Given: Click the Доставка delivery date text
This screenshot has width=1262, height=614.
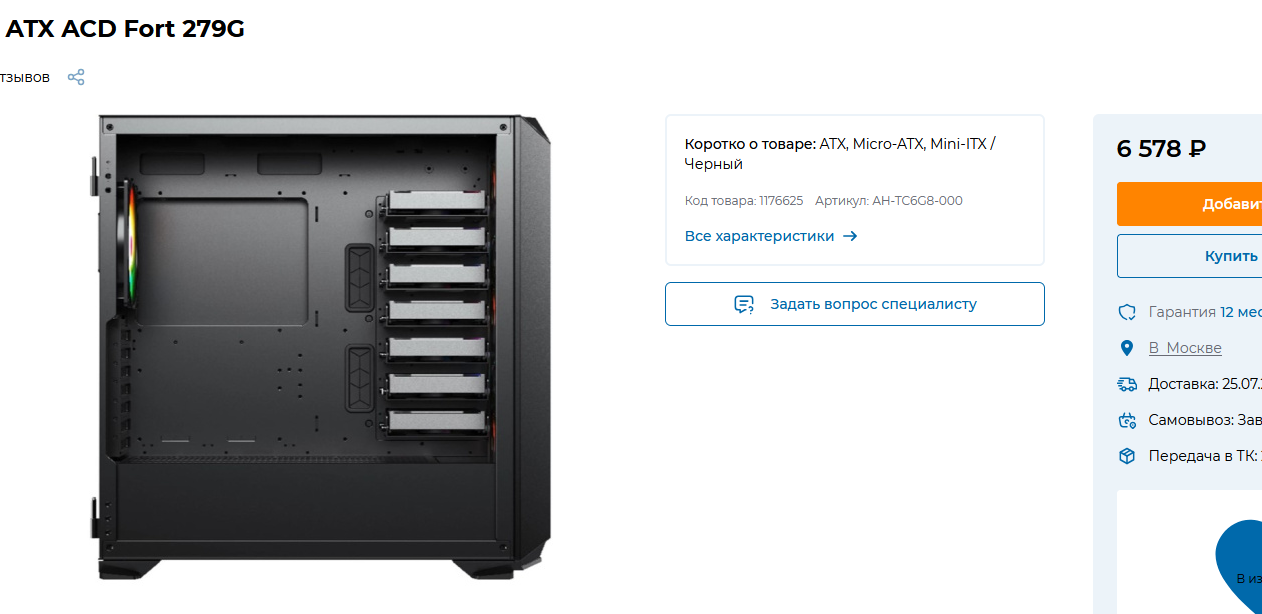Looking at the screenshot, I should (x=1205, y=384).
